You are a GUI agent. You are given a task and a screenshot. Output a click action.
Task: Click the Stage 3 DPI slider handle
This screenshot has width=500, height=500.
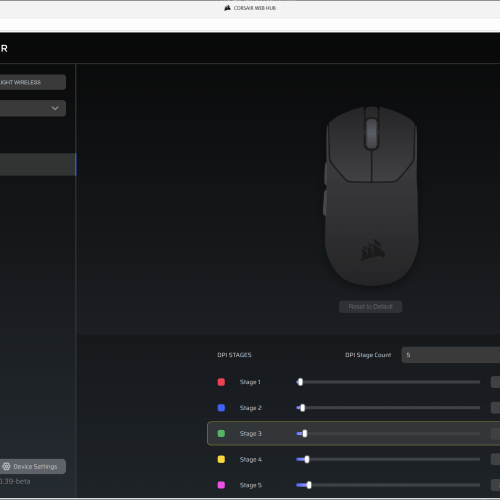pyautogui.click(x=305, y=433)
